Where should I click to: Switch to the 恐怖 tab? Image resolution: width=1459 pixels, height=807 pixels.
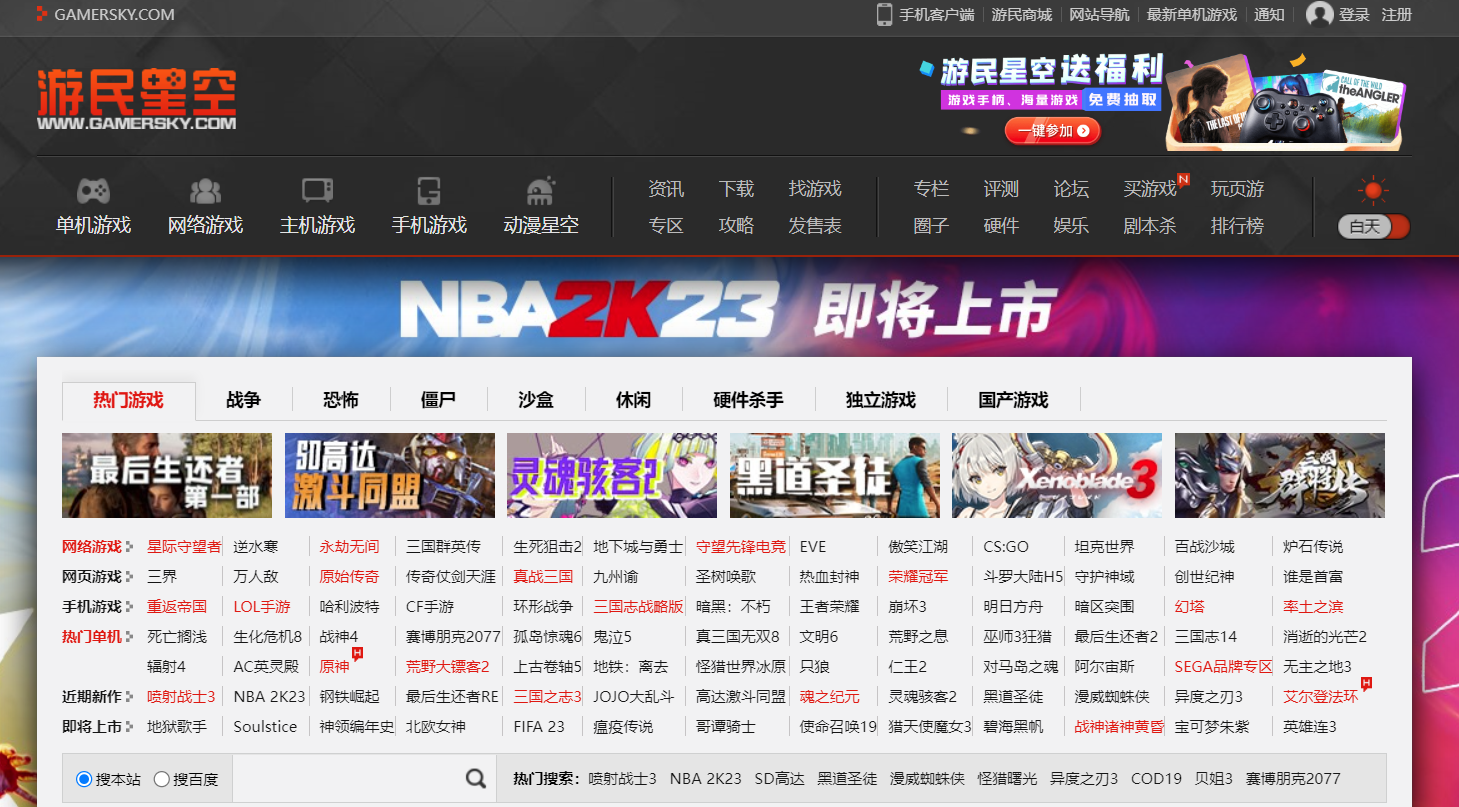pos(341,400)
